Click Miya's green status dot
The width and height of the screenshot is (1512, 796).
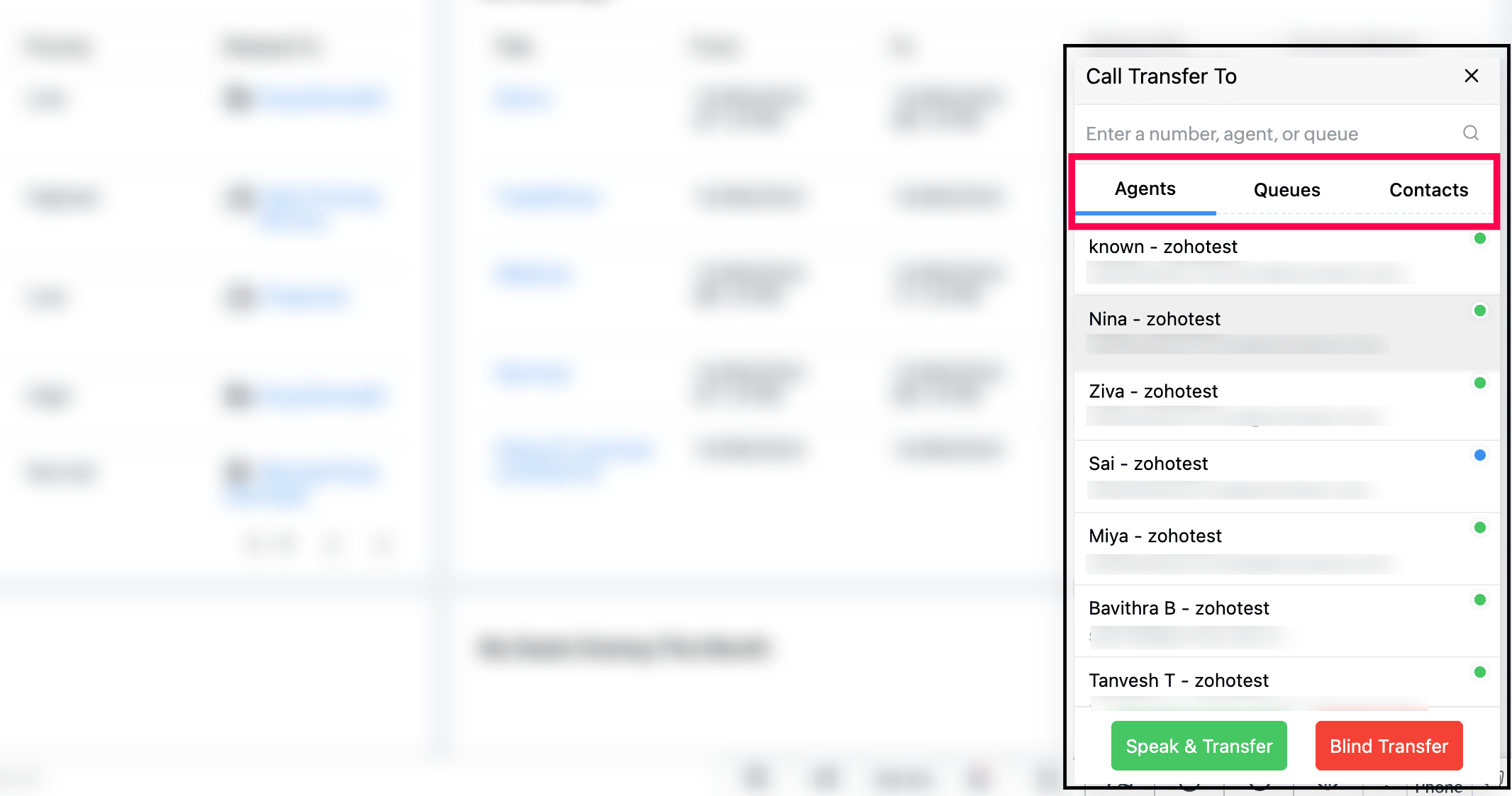pos(1479,527)
